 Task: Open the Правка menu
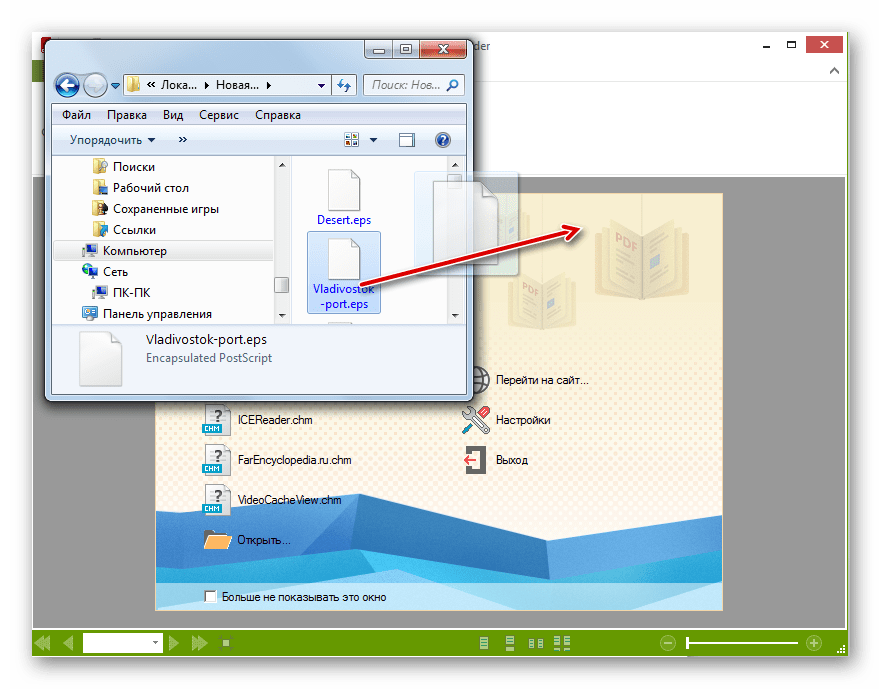[x=127, y=115]
